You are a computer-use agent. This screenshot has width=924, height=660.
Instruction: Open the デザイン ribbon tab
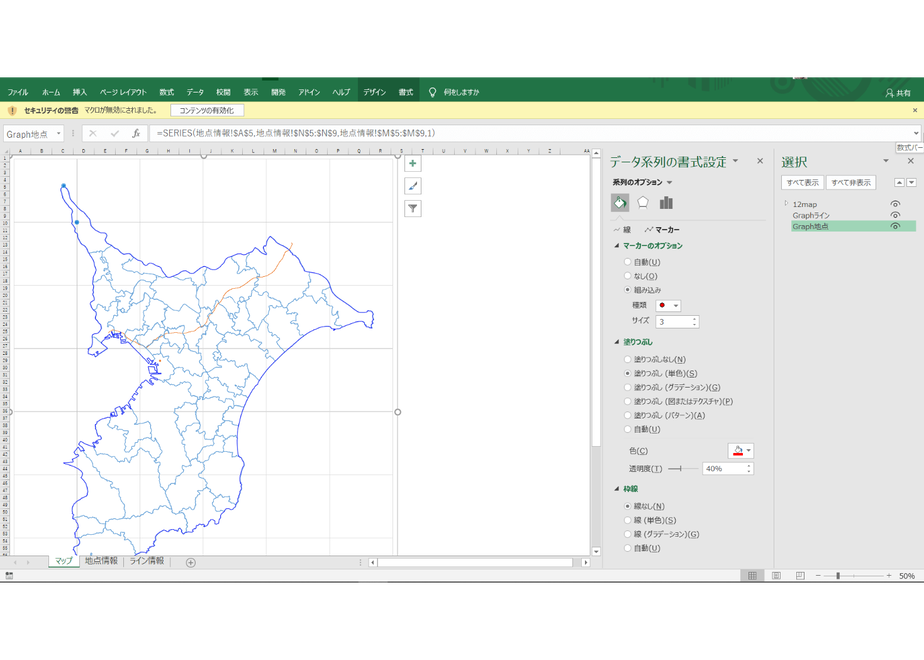pyautogui.click(x=374, y=93)
